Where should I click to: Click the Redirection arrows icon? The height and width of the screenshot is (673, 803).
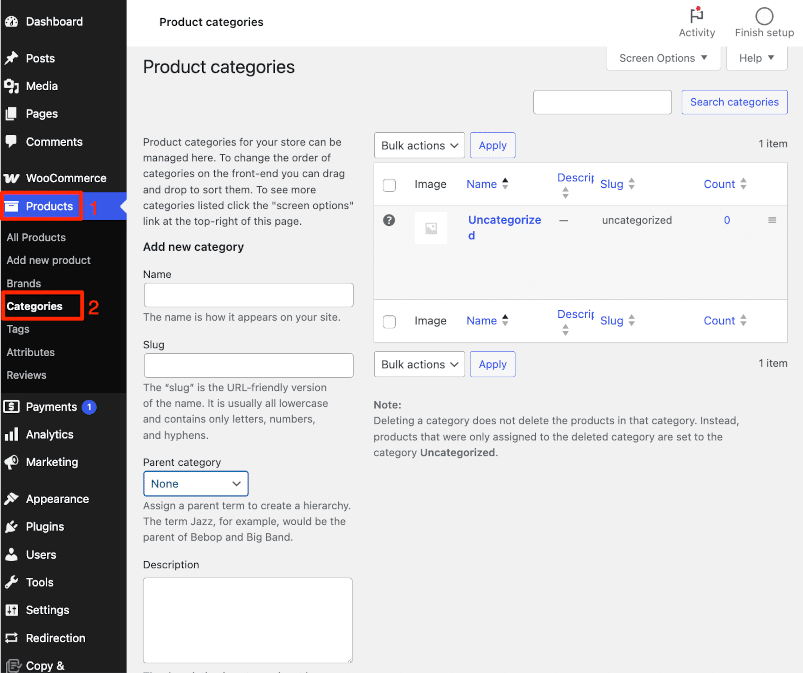point(11,638)
